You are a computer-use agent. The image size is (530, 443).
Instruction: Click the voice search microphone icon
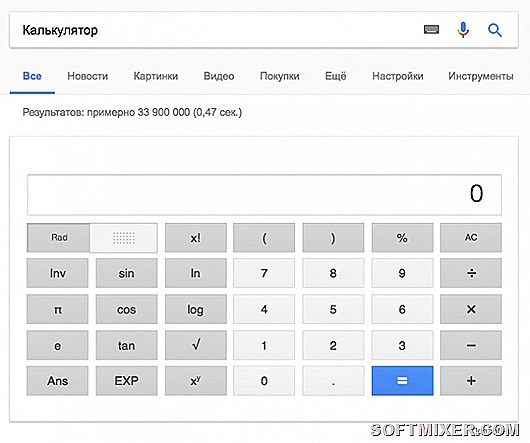pyautogui.click(x=463, y=30)
